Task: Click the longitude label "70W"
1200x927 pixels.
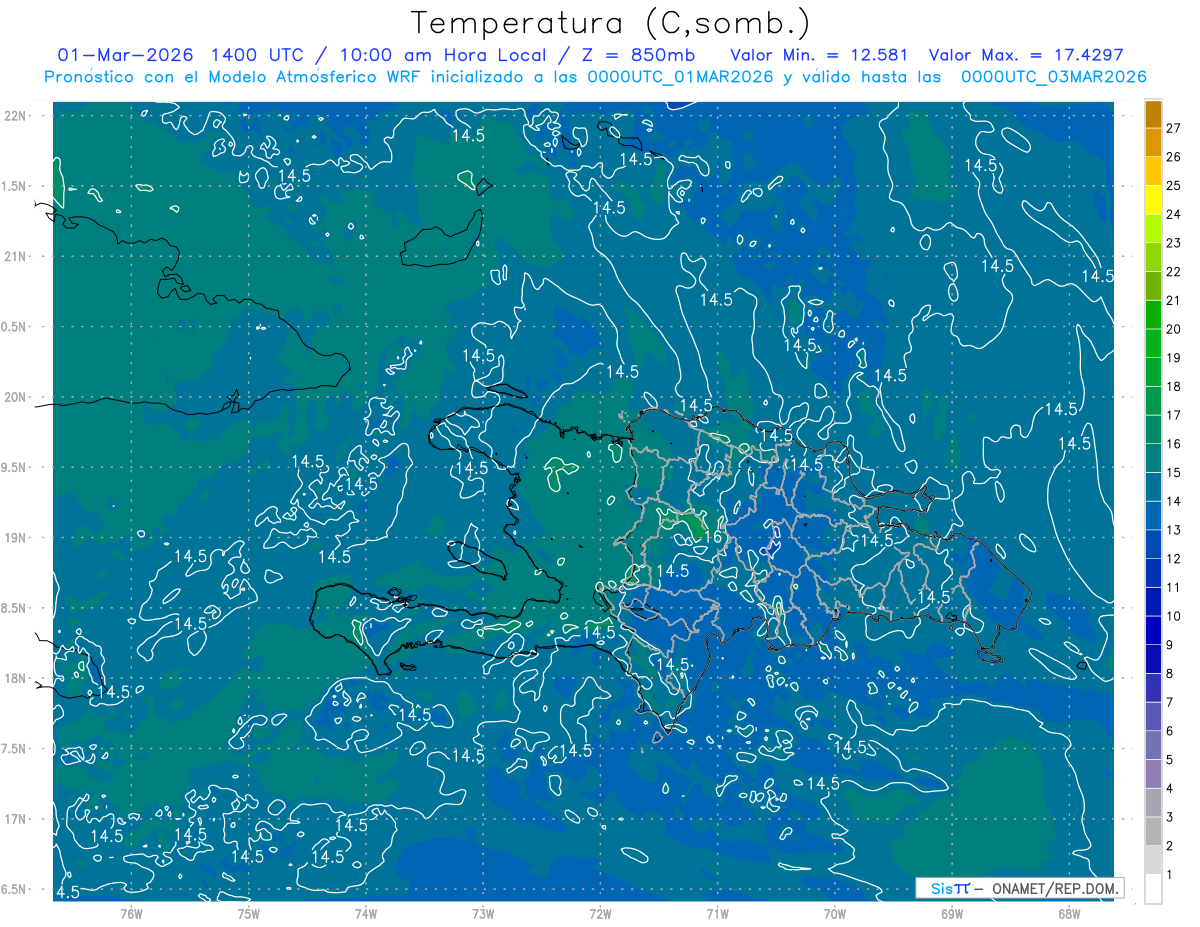Action: point(835,914)
